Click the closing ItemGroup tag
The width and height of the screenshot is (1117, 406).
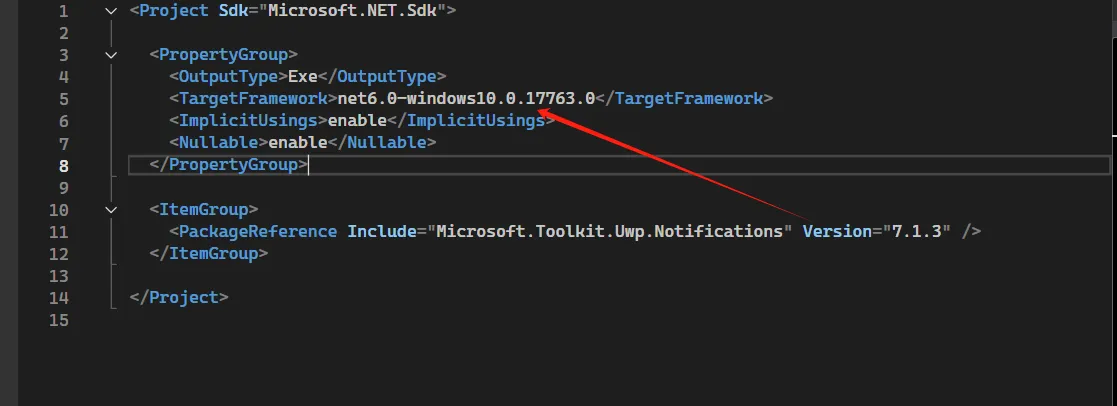point(209,254)
